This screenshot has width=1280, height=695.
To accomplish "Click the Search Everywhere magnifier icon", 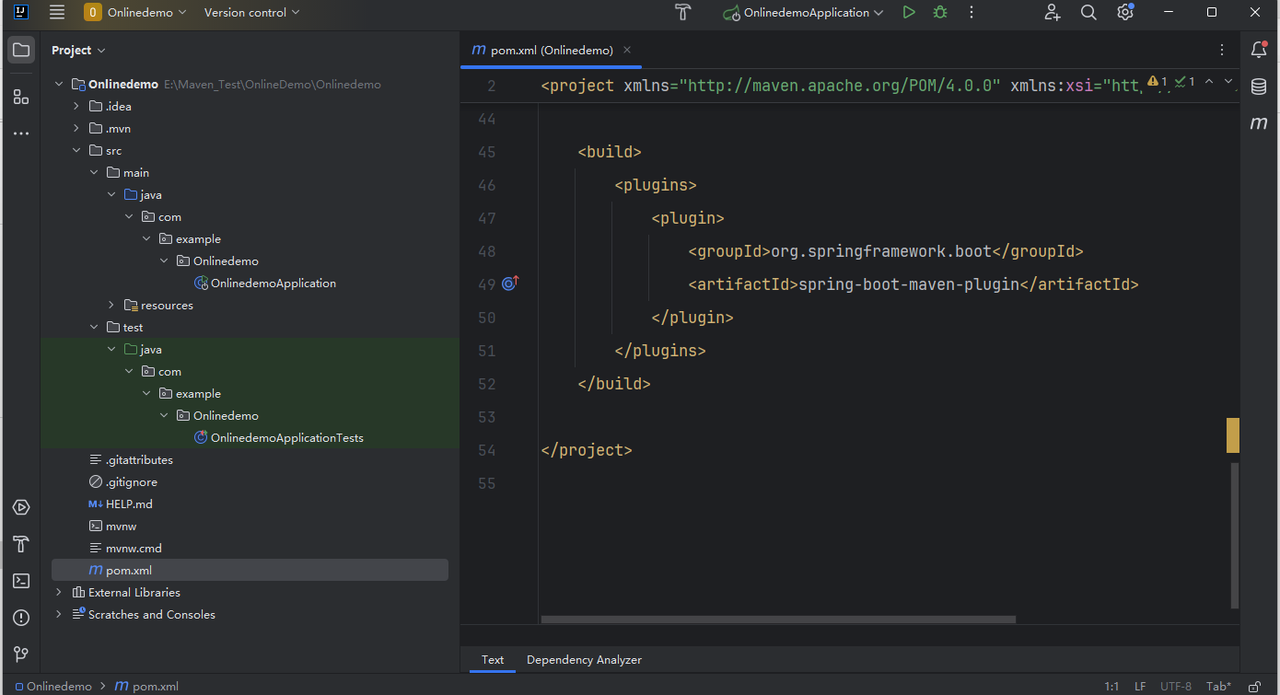I will [1089, 13].
